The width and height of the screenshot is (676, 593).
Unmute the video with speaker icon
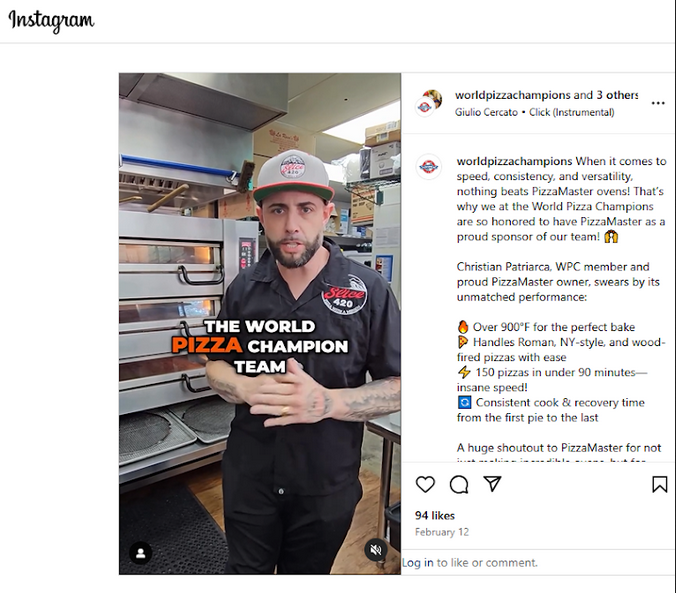click(x=376, y=550)
